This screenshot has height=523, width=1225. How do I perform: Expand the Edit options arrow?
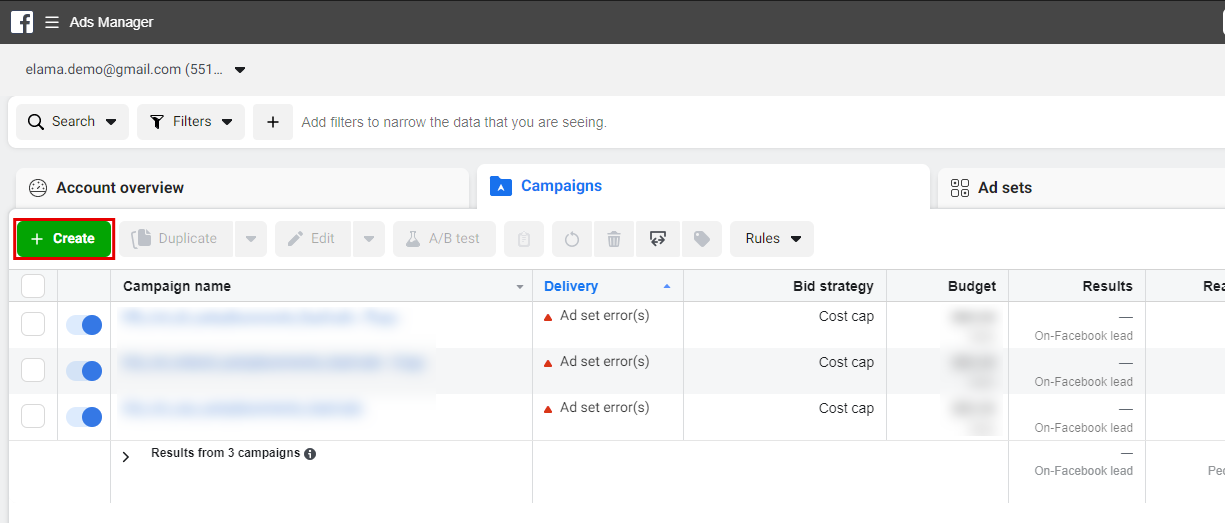(369, 239)
